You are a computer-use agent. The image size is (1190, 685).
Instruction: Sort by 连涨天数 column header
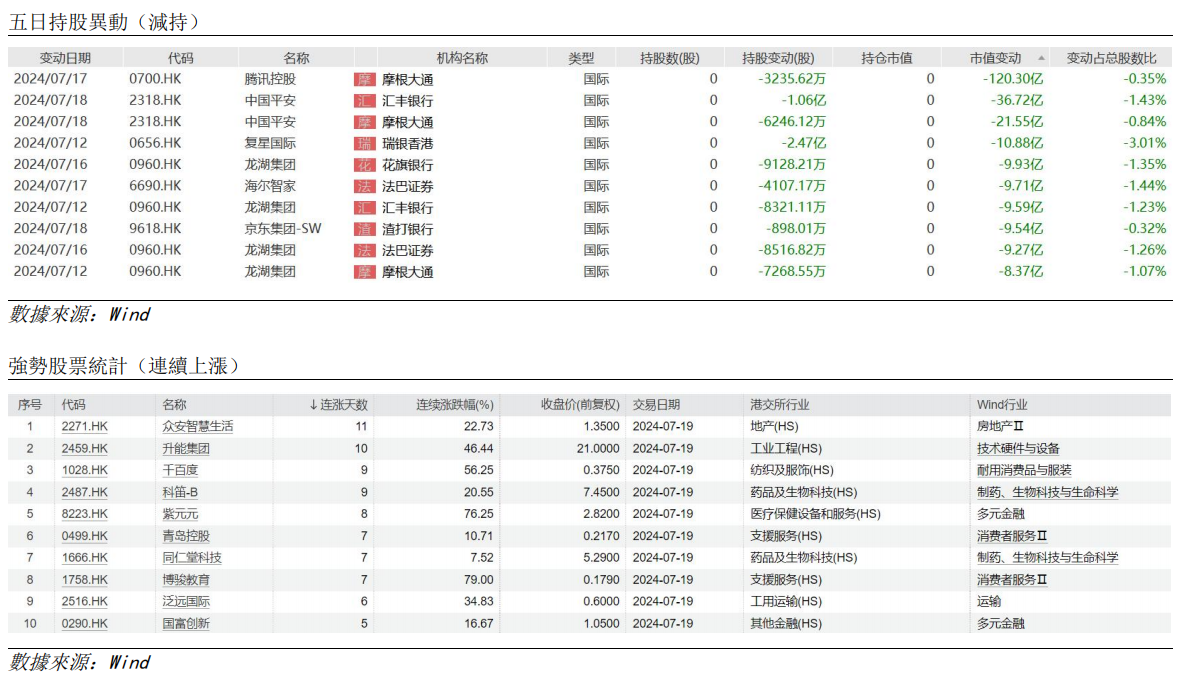[x=338, y=405]
